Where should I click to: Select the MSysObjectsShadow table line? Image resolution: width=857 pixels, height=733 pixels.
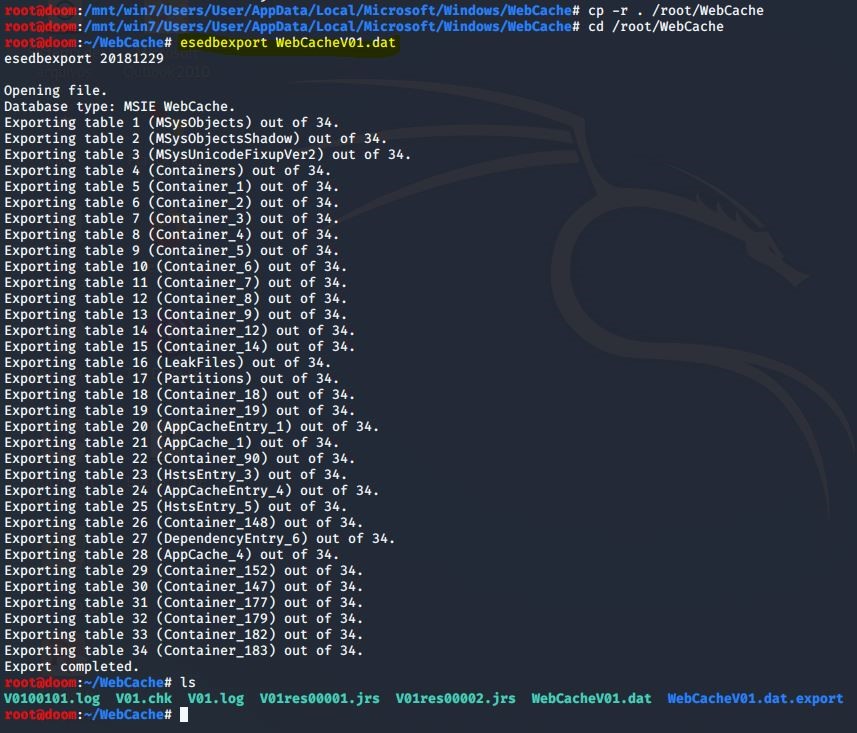(197, 139)
